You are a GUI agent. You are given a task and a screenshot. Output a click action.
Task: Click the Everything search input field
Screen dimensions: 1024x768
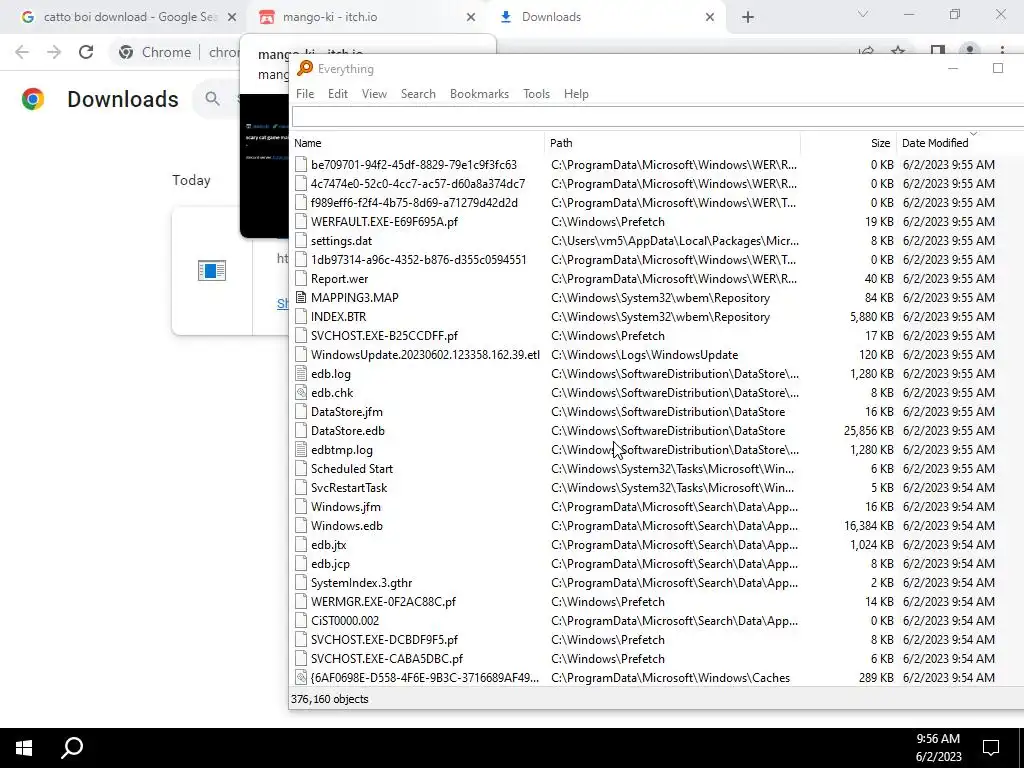pyautogui.click(x=658, y=117)
